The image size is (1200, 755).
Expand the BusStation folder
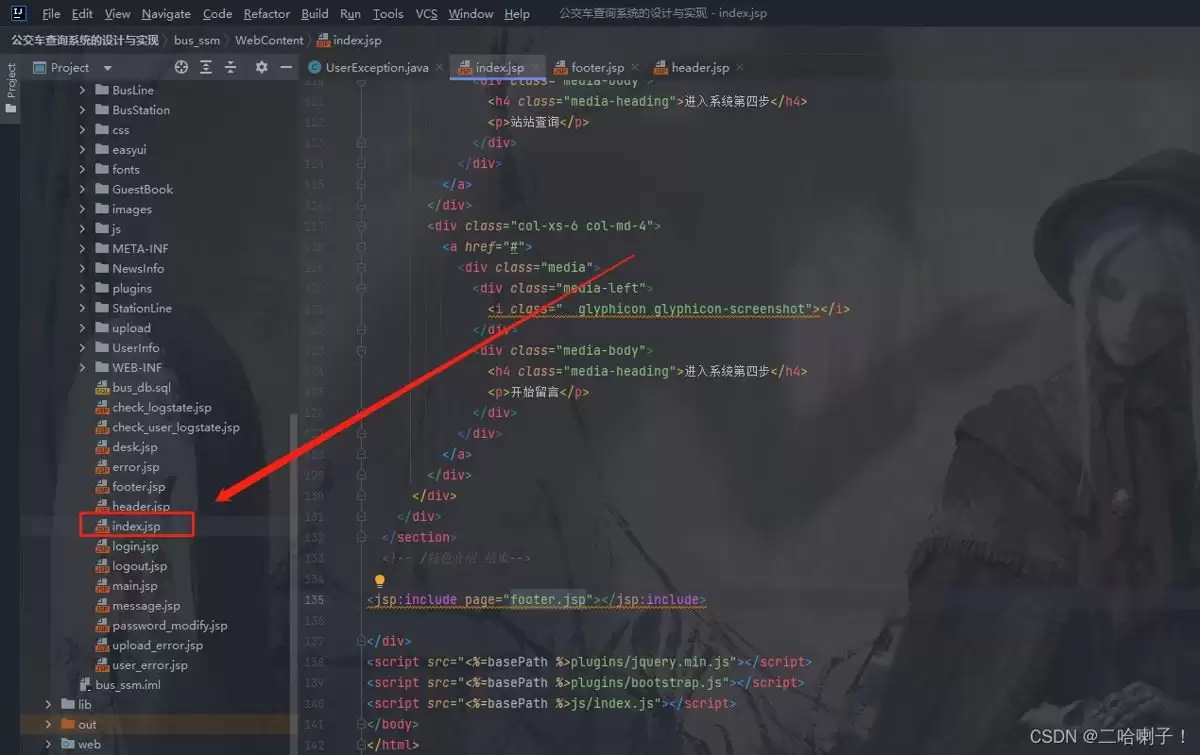(x=82, y=110)
